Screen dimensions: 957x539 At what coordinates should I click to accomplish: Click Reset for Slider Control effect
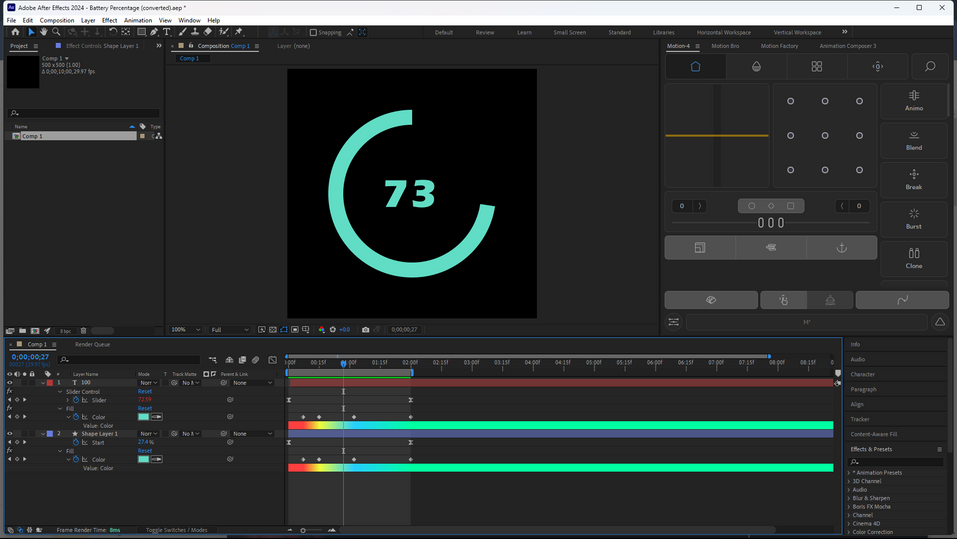(145, 392)
